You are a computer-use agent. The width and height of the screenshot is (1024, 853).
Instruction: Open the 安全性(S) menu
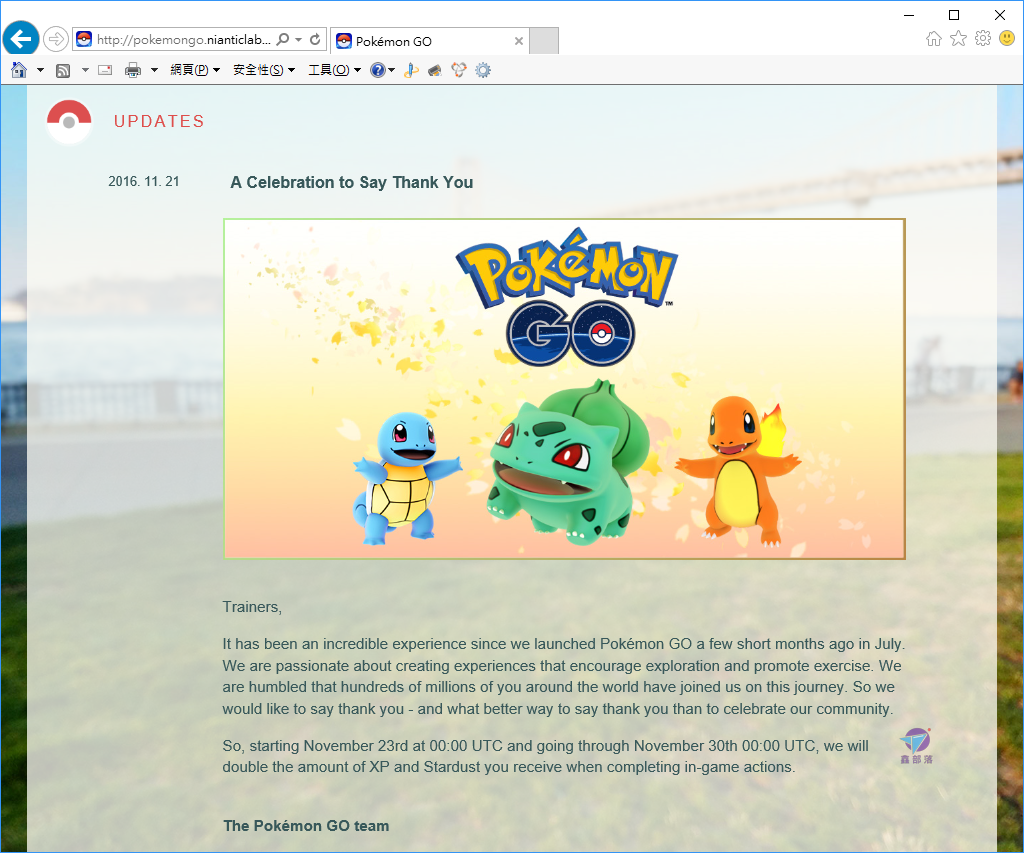click(264, 70)
